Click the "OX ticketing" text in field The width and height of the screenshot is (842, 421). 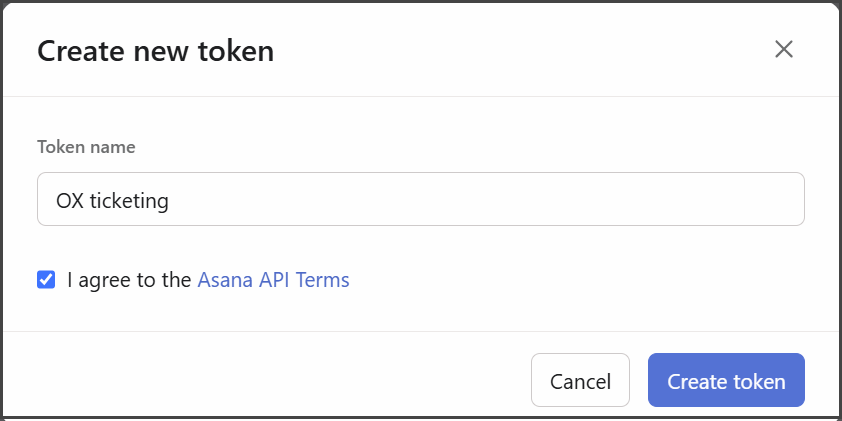[112, 200]
